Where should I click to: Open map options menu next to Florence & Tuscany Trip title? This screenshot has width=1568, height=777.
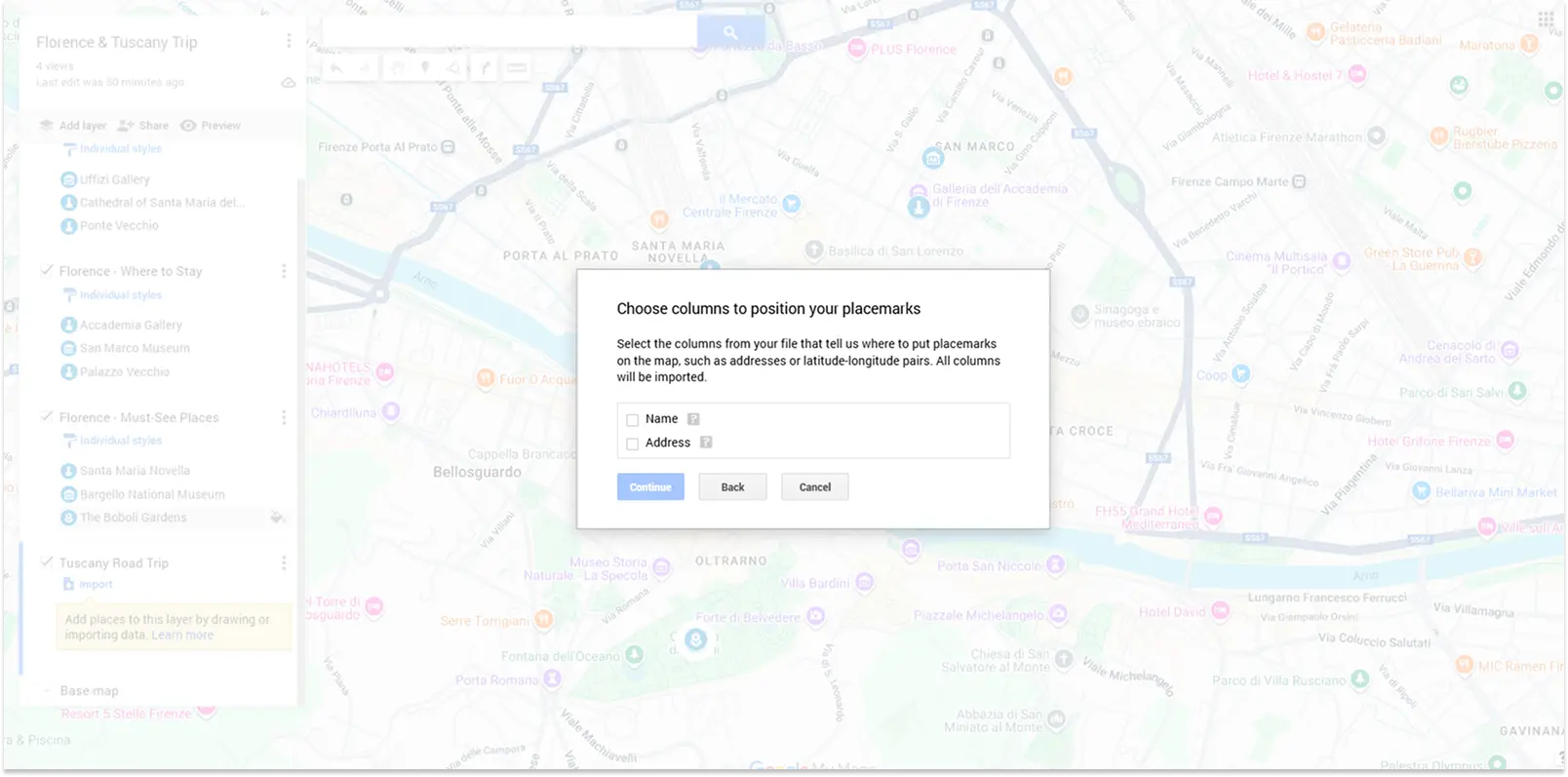click(289, 41)
